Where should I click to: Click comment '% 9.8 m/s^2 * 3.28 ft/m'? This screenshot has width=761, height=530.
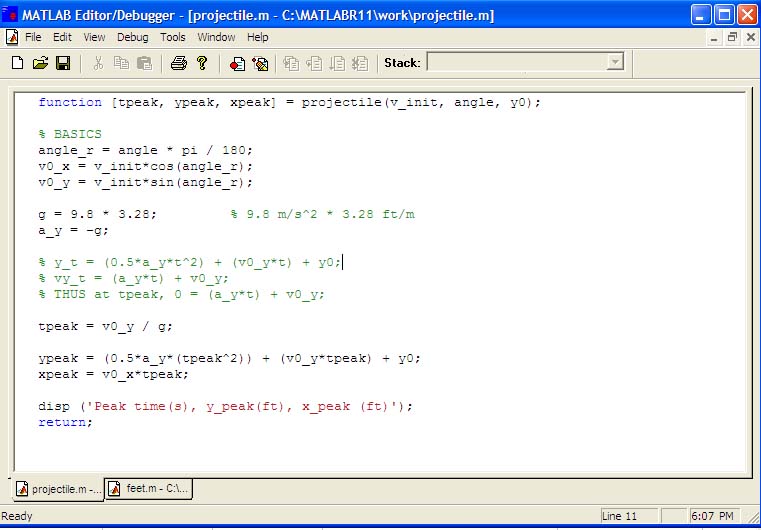(x=323, y=214)
